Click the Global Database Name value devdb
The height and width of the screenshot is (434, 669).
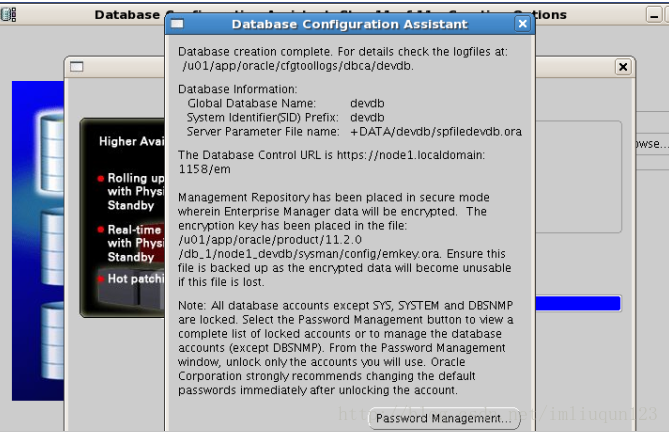pos(367,103)
